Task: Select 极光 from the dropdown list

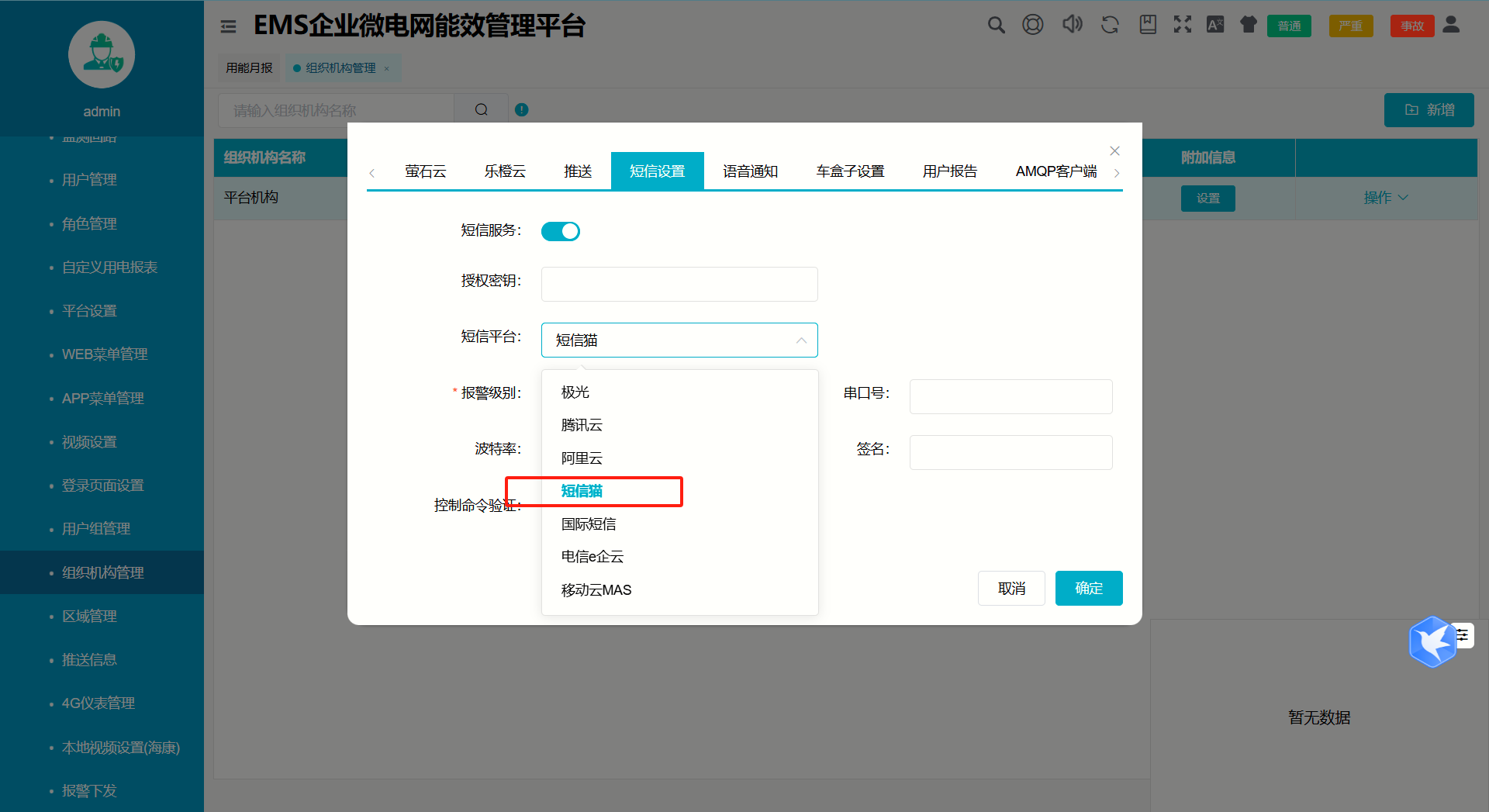Action: (679, 392)
